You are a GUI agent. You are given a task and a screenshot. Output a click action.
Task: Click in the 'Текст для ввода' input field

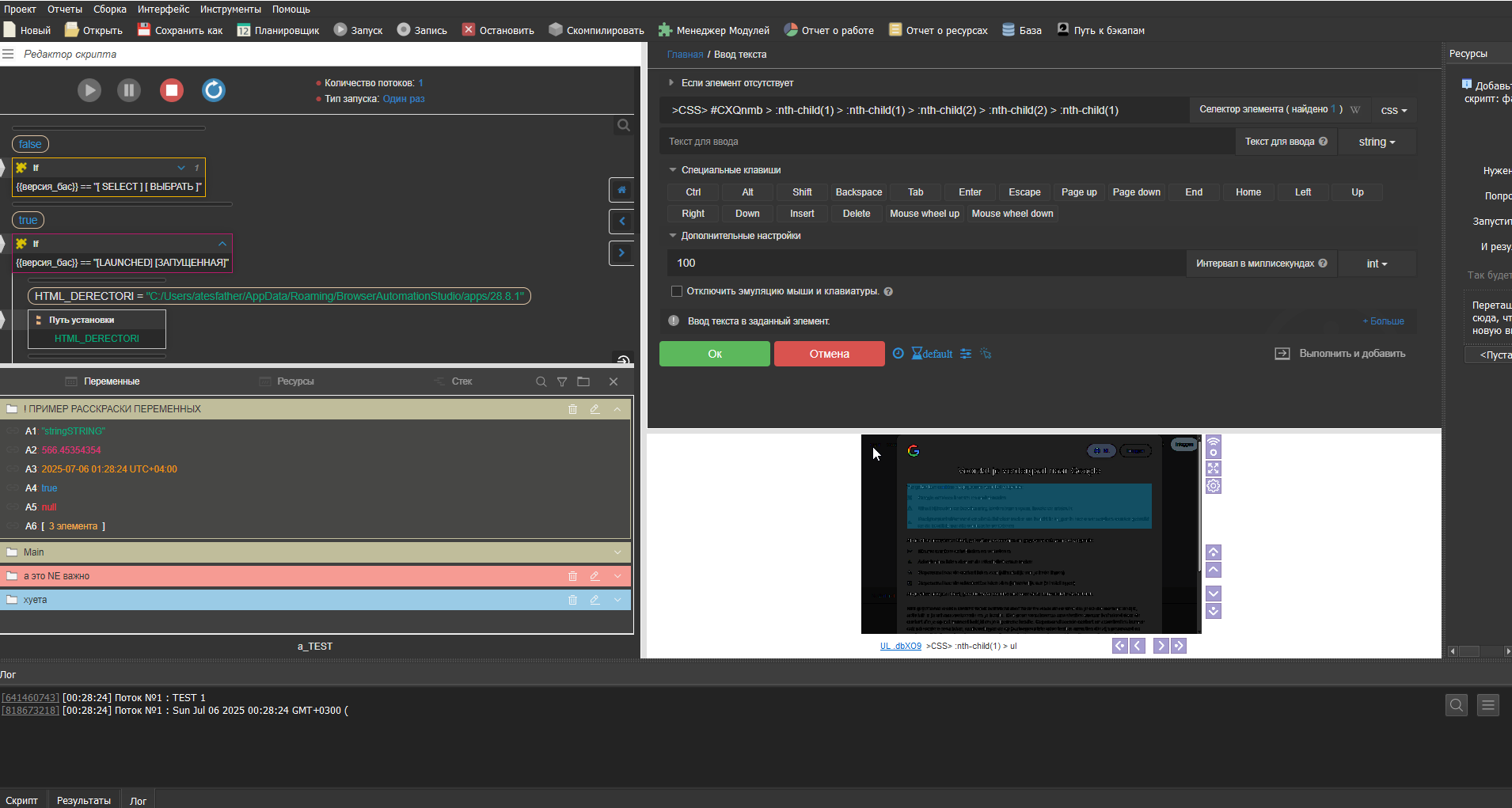pyautogui.click(x=946, y=142)
